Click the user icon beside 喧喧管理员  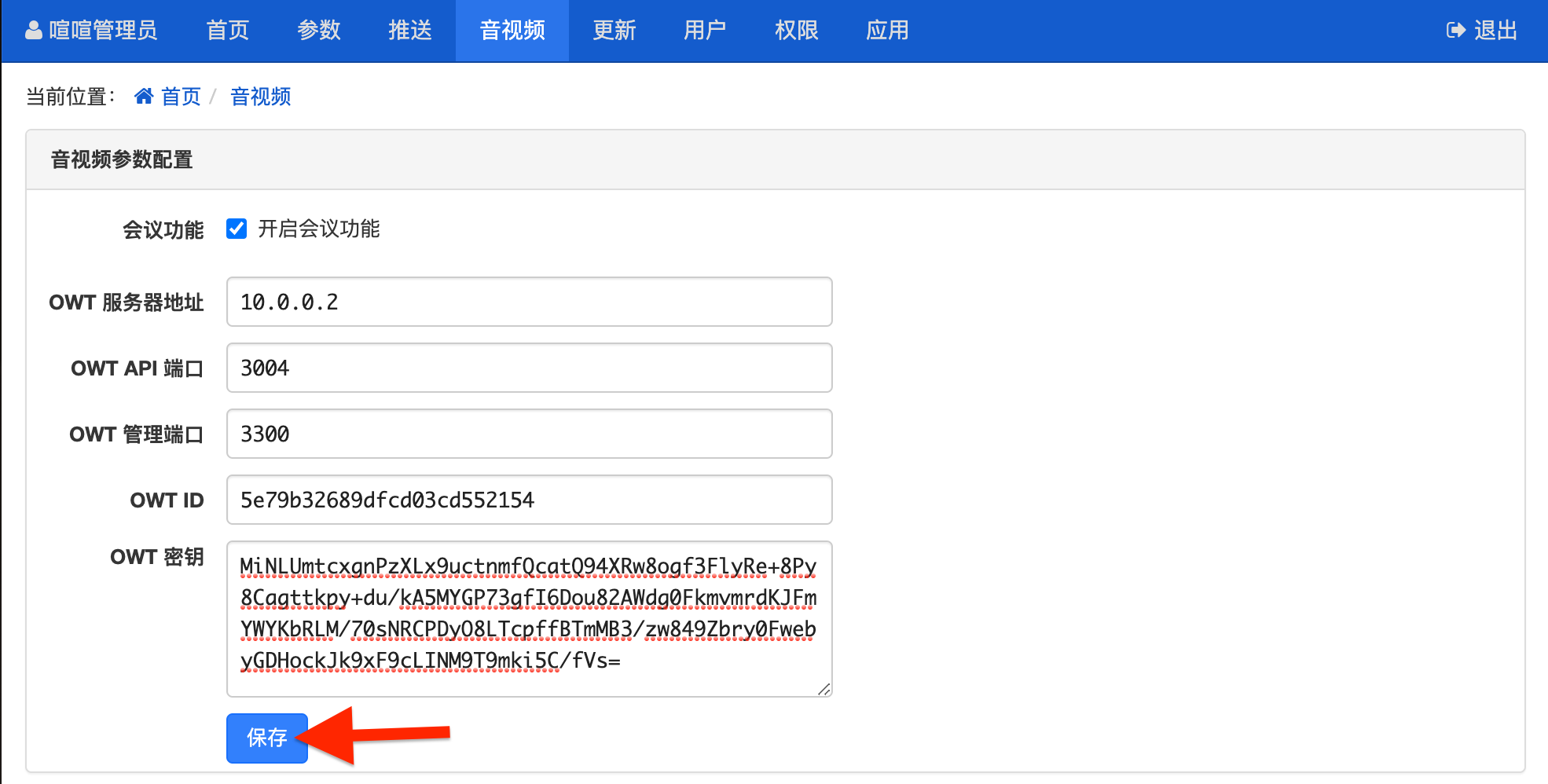point(34,31)
